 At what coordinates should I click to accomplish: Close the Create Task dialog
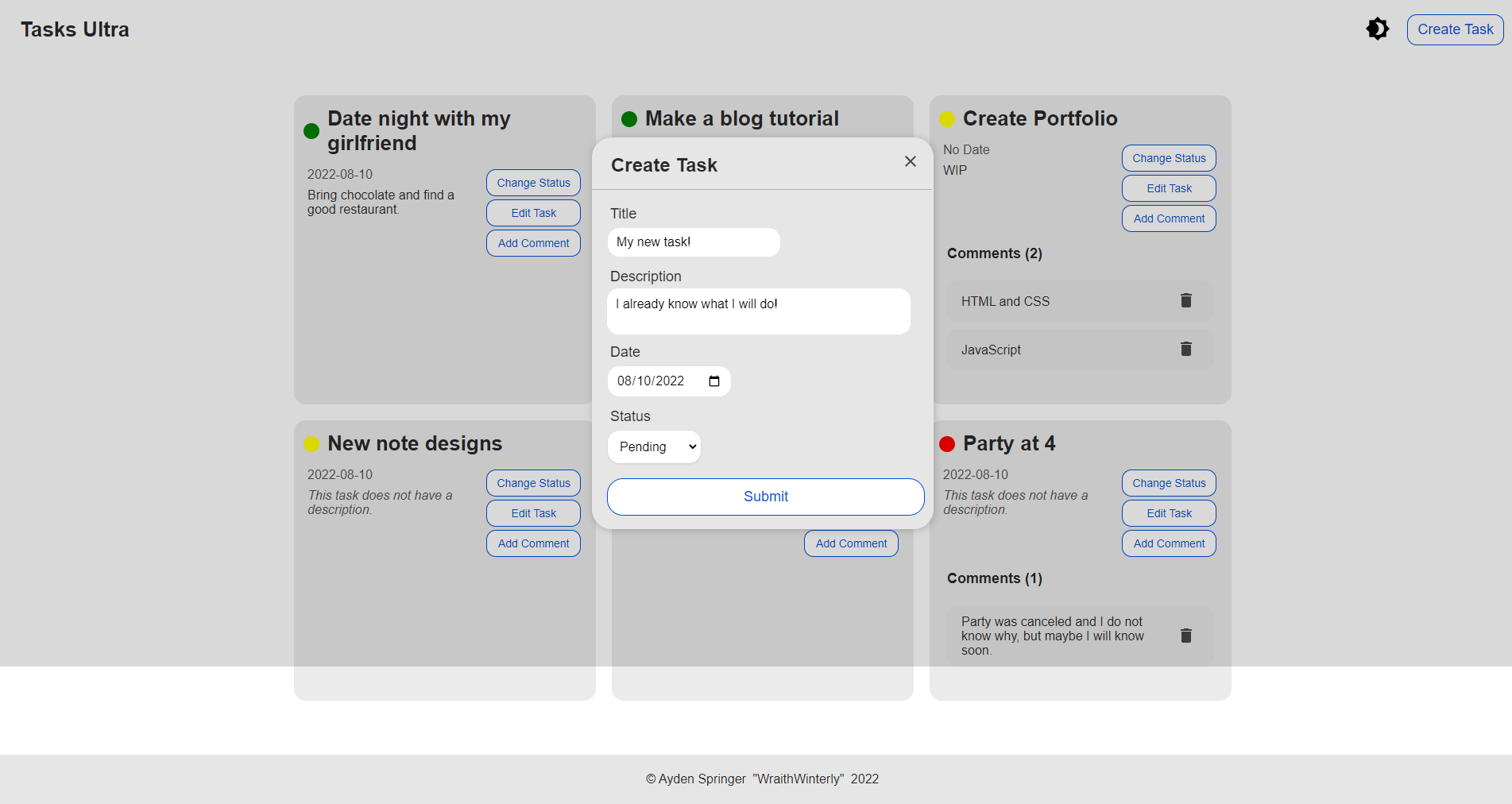[910, 161]
